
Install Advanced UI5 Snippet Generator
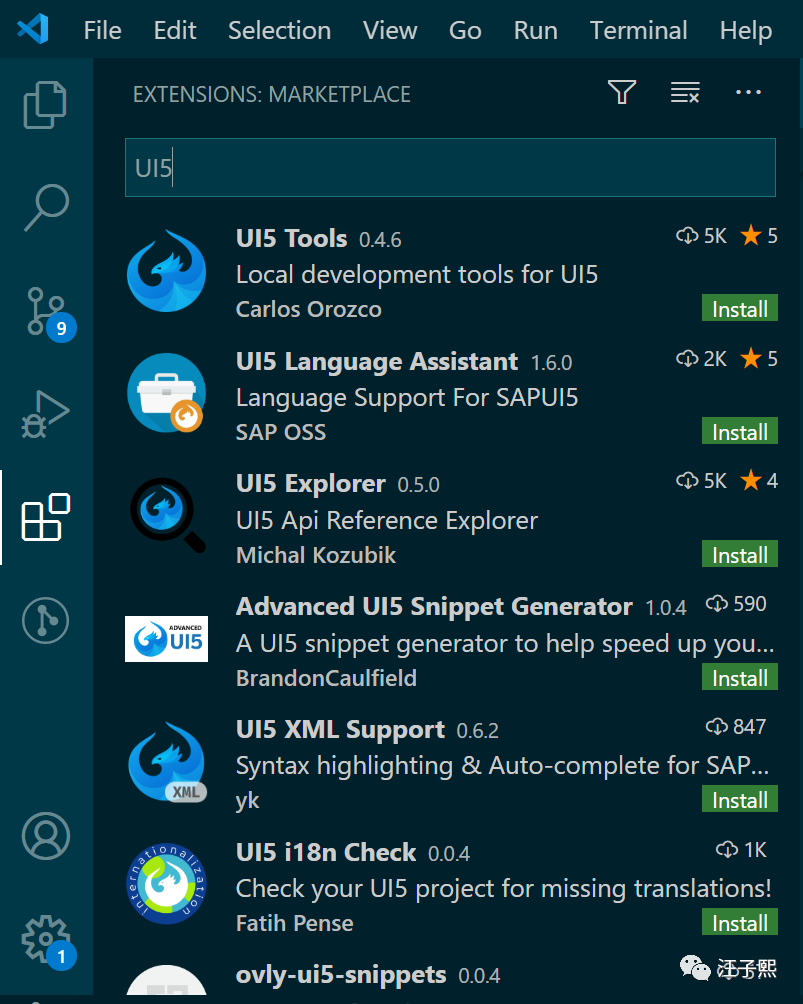tap(740, 677)
